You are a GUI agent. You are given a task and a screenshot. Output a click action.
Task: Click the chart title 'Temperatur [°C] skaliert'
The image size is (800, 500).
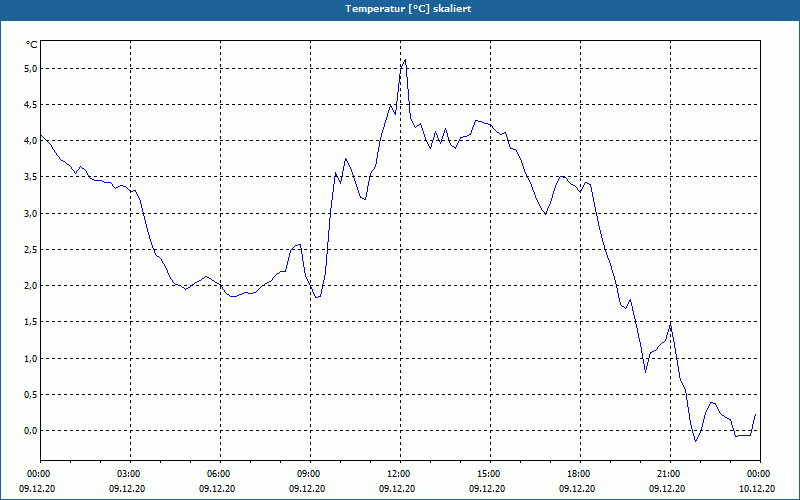pyautogui.click(x=408, y=9)
